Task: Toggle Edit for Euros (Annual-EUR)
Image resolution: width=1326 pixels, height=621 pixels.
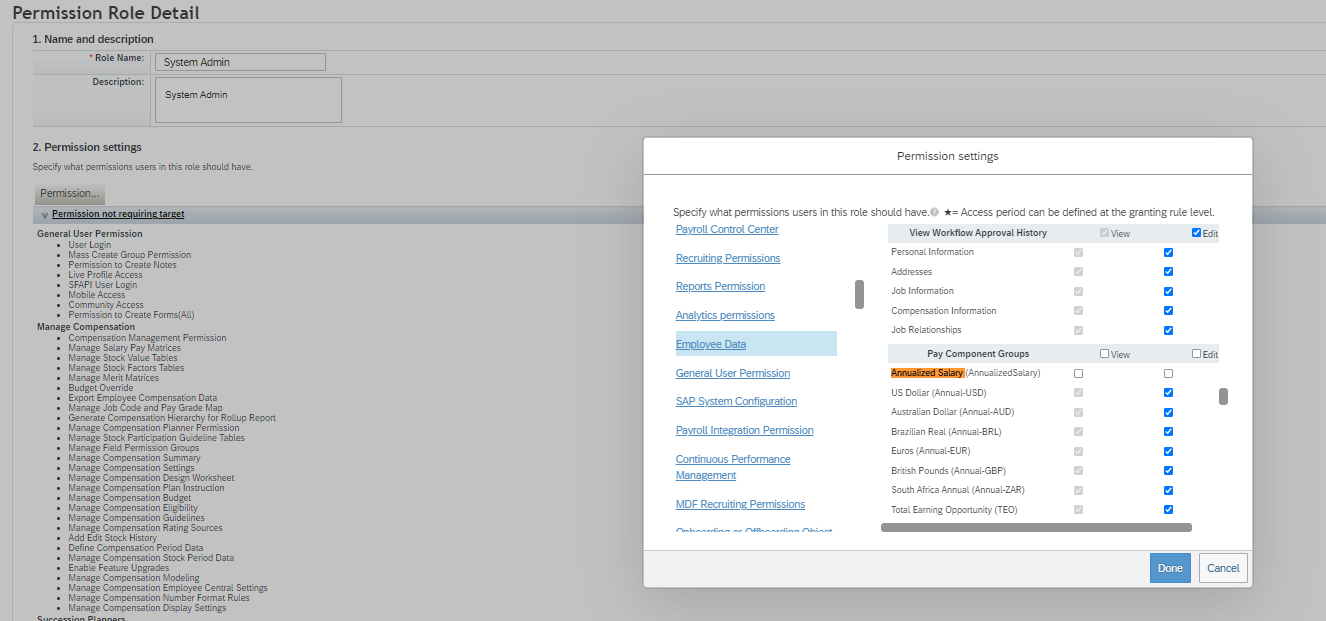Action: pos(1168,451)
